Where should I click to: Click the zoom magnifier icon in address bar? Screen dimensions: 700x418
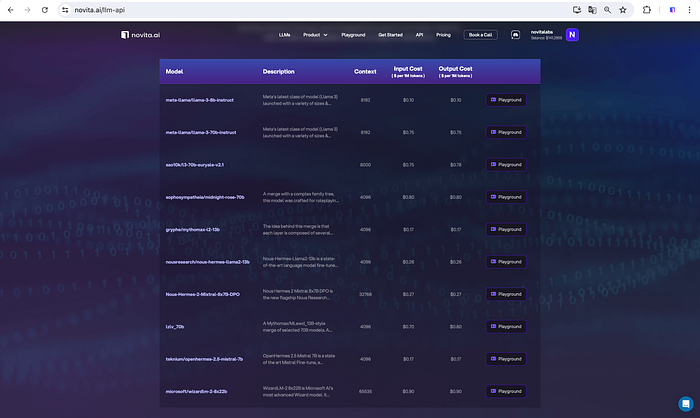[x=607, y=10]
